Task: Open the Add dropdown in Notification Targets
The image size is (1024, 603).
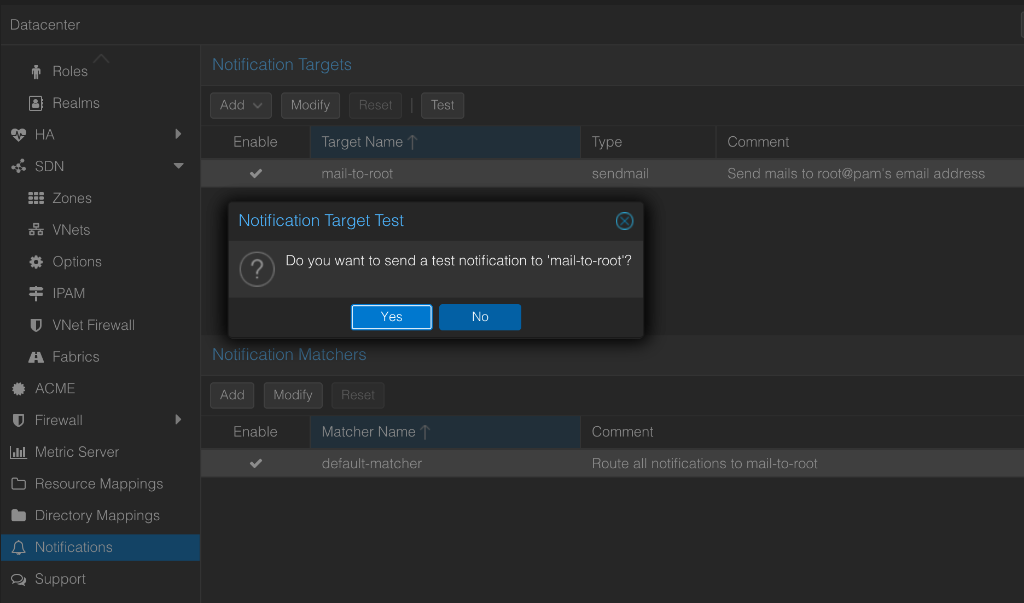Action: pos(240,105)
